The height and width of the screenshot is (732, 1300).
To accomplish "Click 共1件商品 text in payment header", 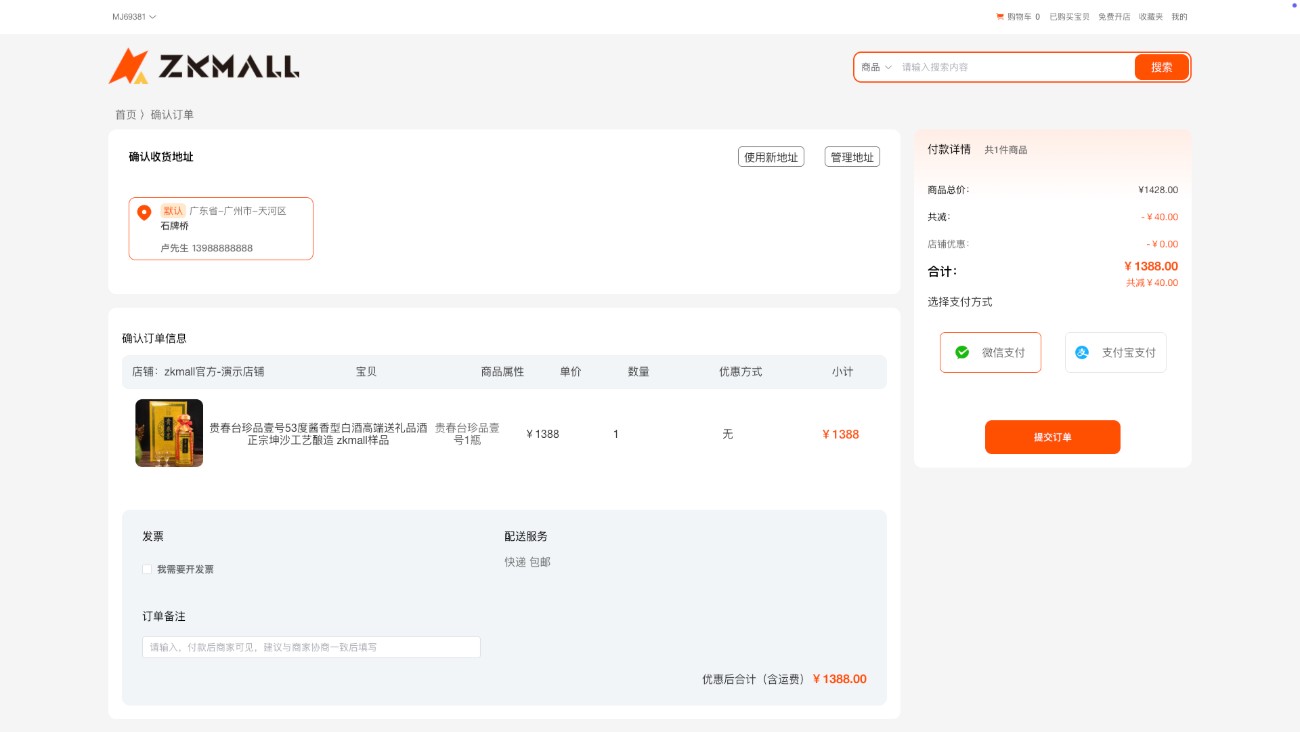I will pyautogui.click(x=1006, y=150).
